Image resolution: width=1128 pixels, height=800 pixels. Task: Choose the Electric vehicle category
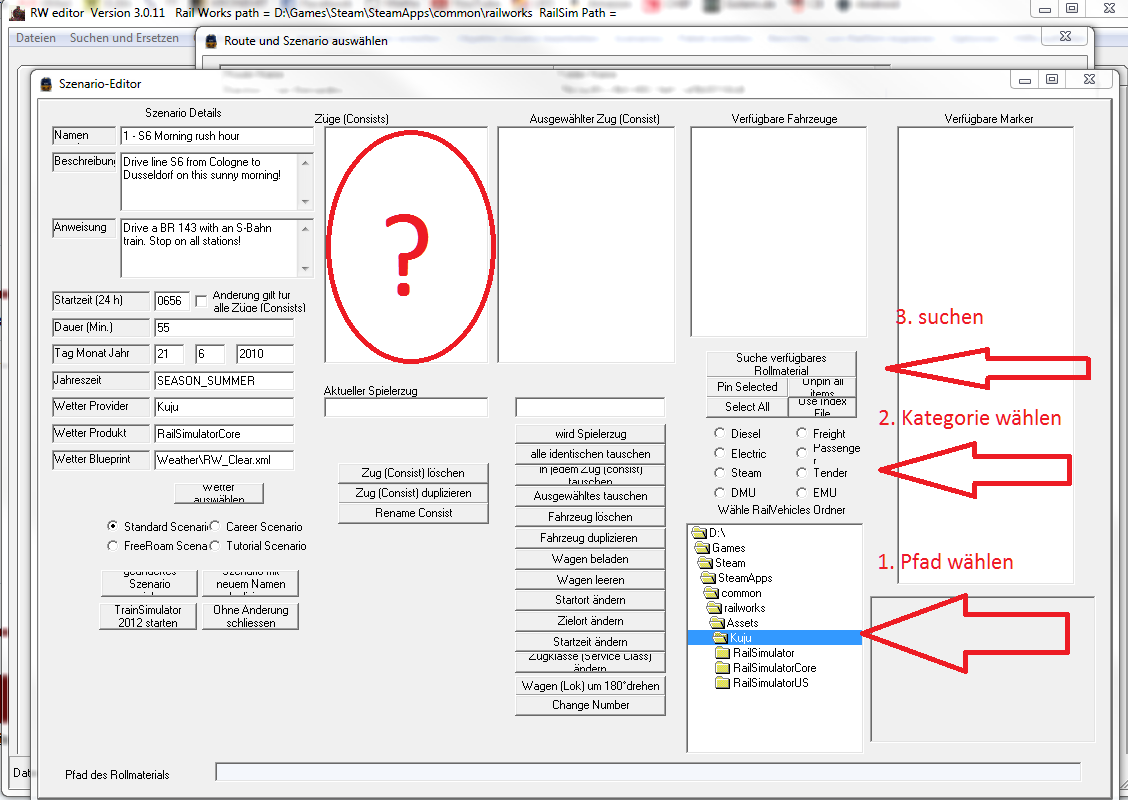(x=720, y=454)
